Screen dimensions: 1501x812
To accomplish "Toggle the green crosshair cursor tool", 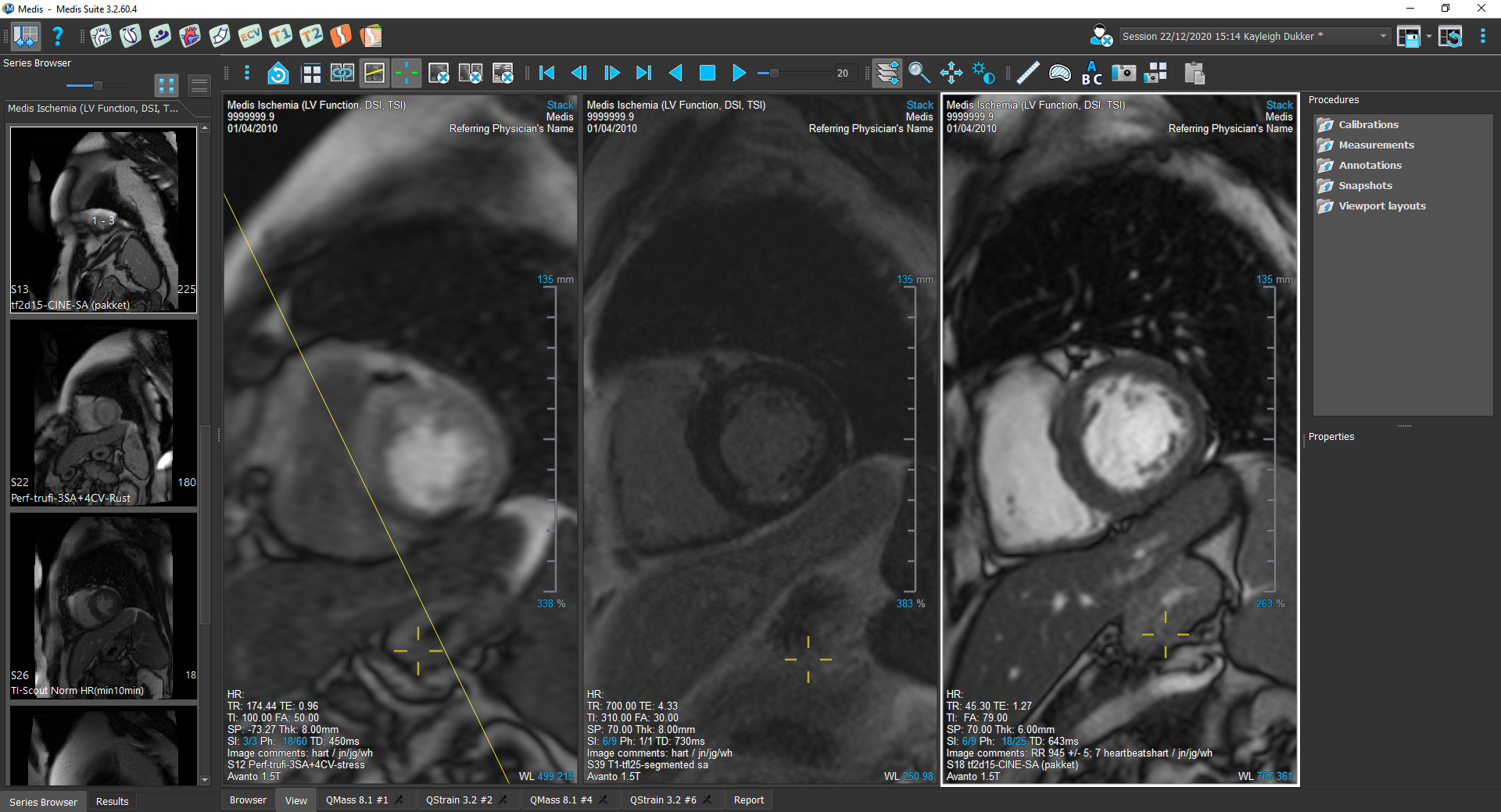I will tap(407, 73).
